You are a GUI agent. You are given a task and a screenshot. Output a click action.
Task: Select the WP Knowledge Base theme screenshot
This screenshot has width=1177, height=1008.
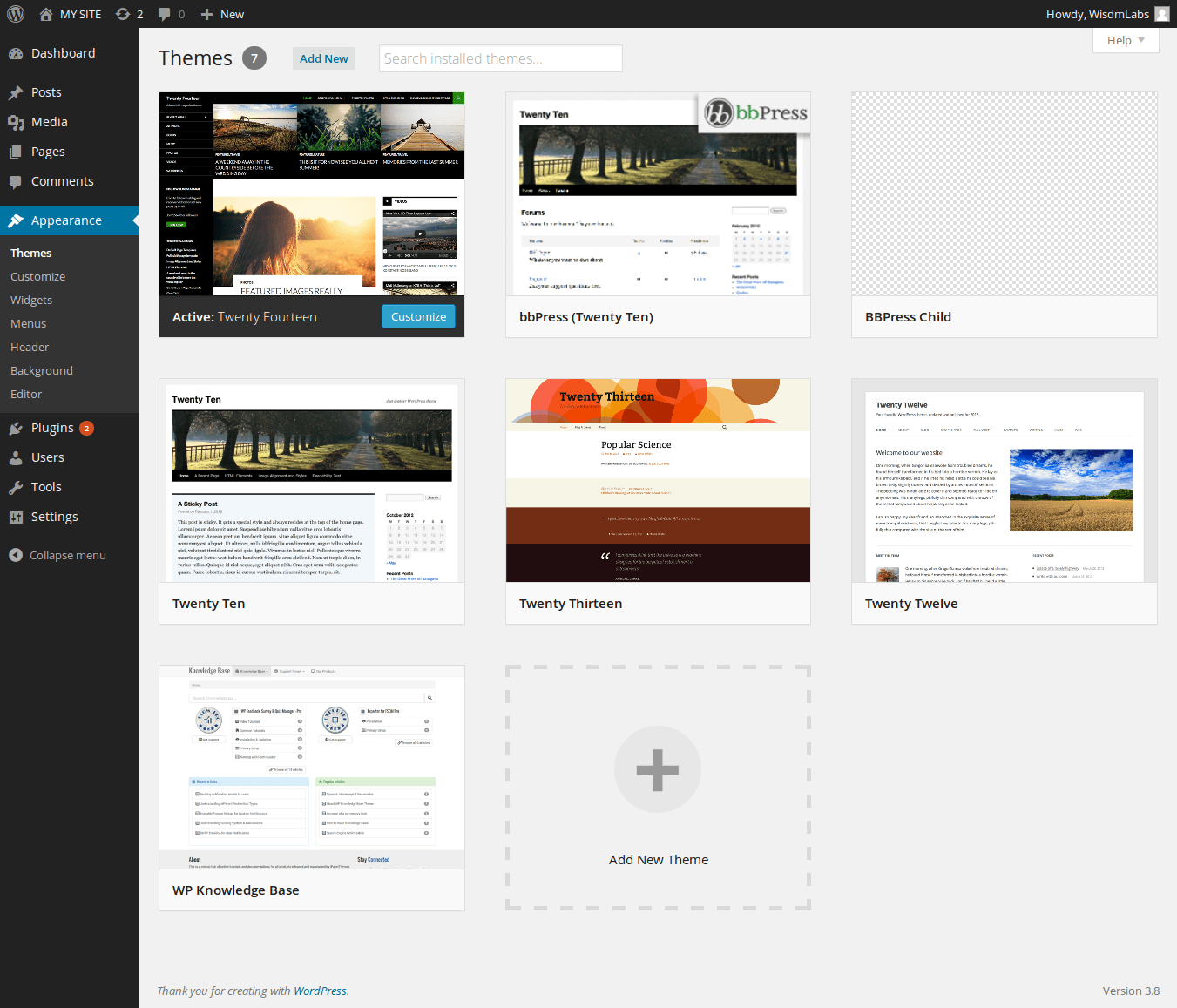click(312, 768)
